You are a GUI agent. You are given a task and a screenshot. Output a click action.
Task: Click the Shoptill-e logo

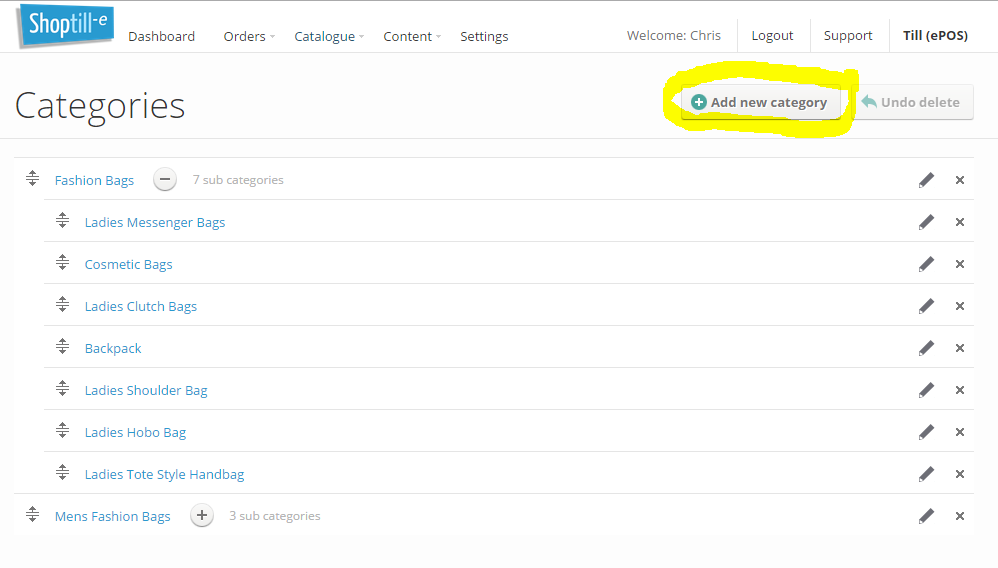66,25
